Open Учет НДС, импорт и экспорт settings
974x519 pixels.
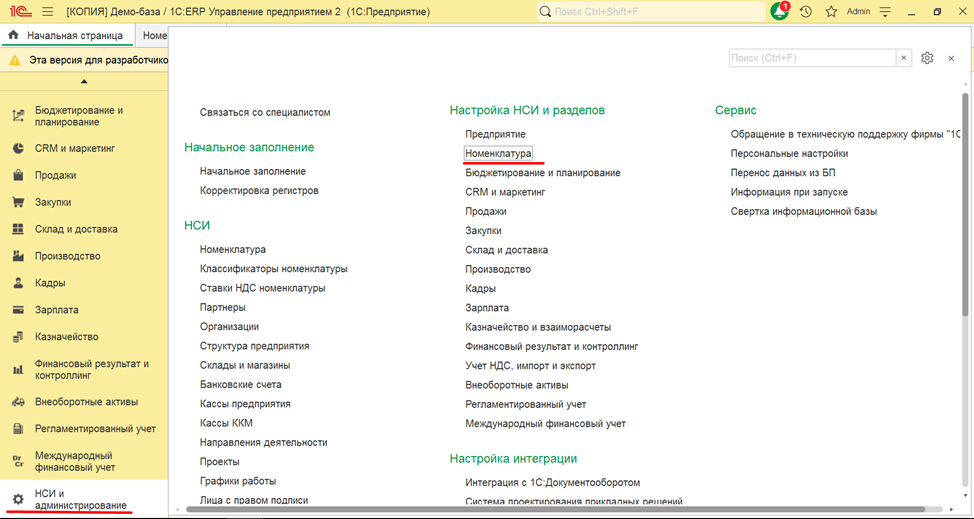click(530, 365)
